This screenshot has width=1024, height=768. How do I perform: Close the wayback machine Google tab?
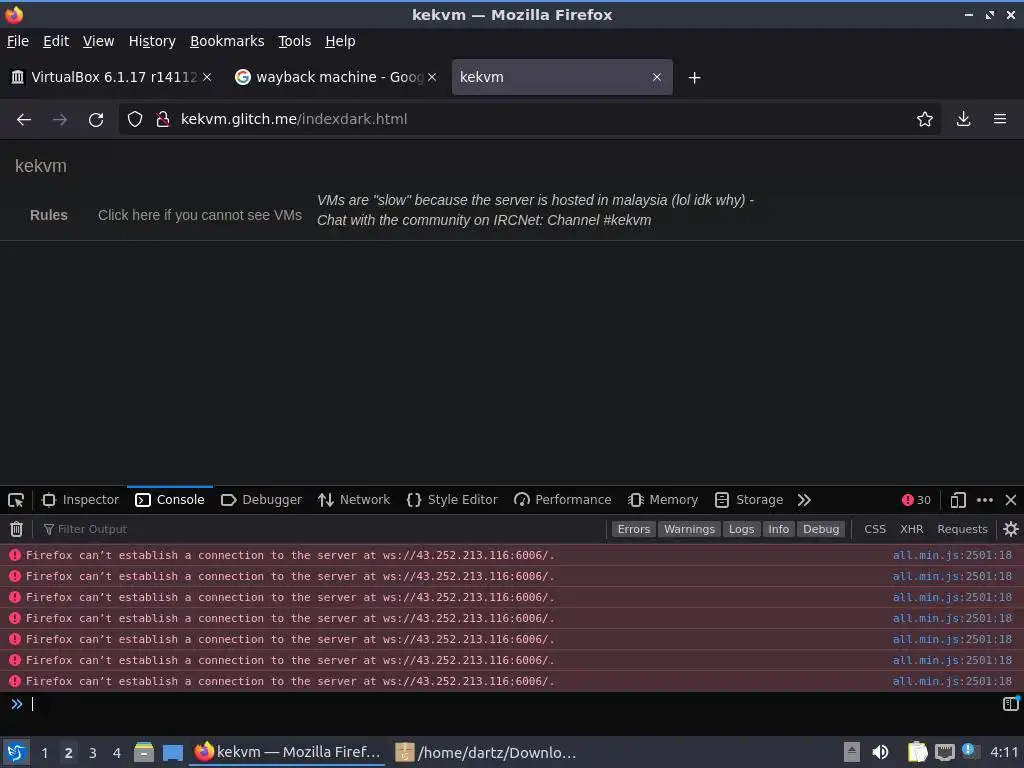coord(432,77)
